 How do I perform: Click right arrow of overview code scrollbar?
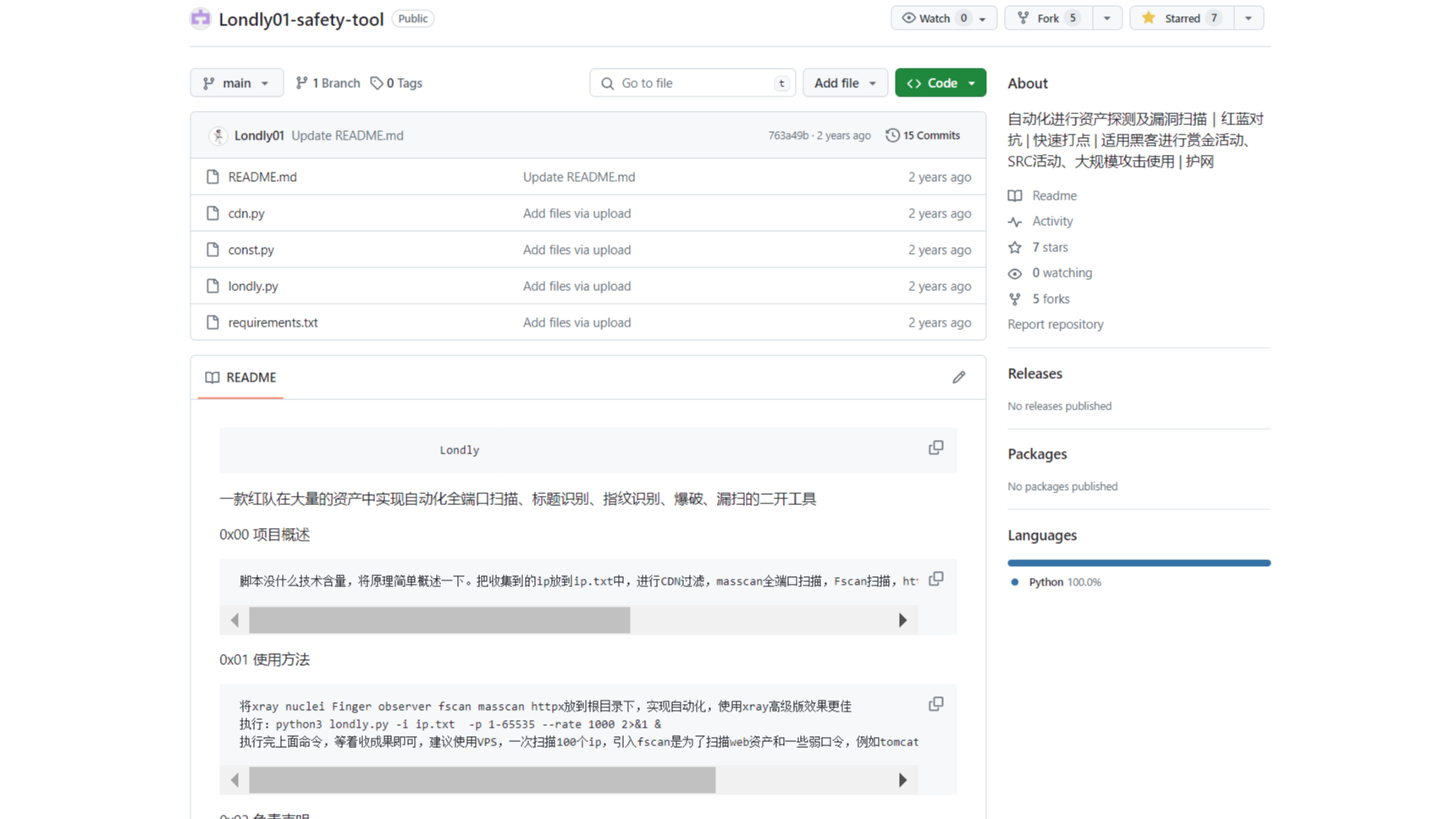[x=902, y=620]
